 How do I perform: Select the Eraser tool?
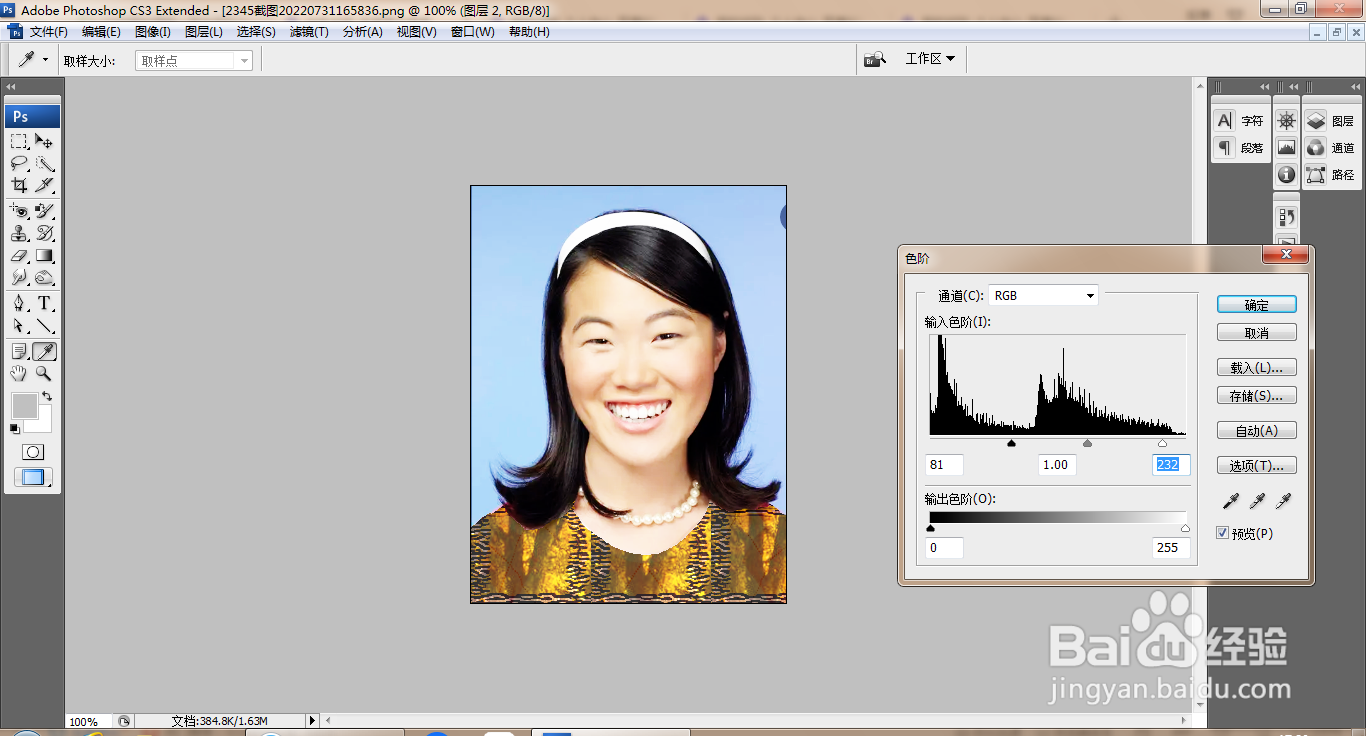pyautogui.click(x=19, y=255)
